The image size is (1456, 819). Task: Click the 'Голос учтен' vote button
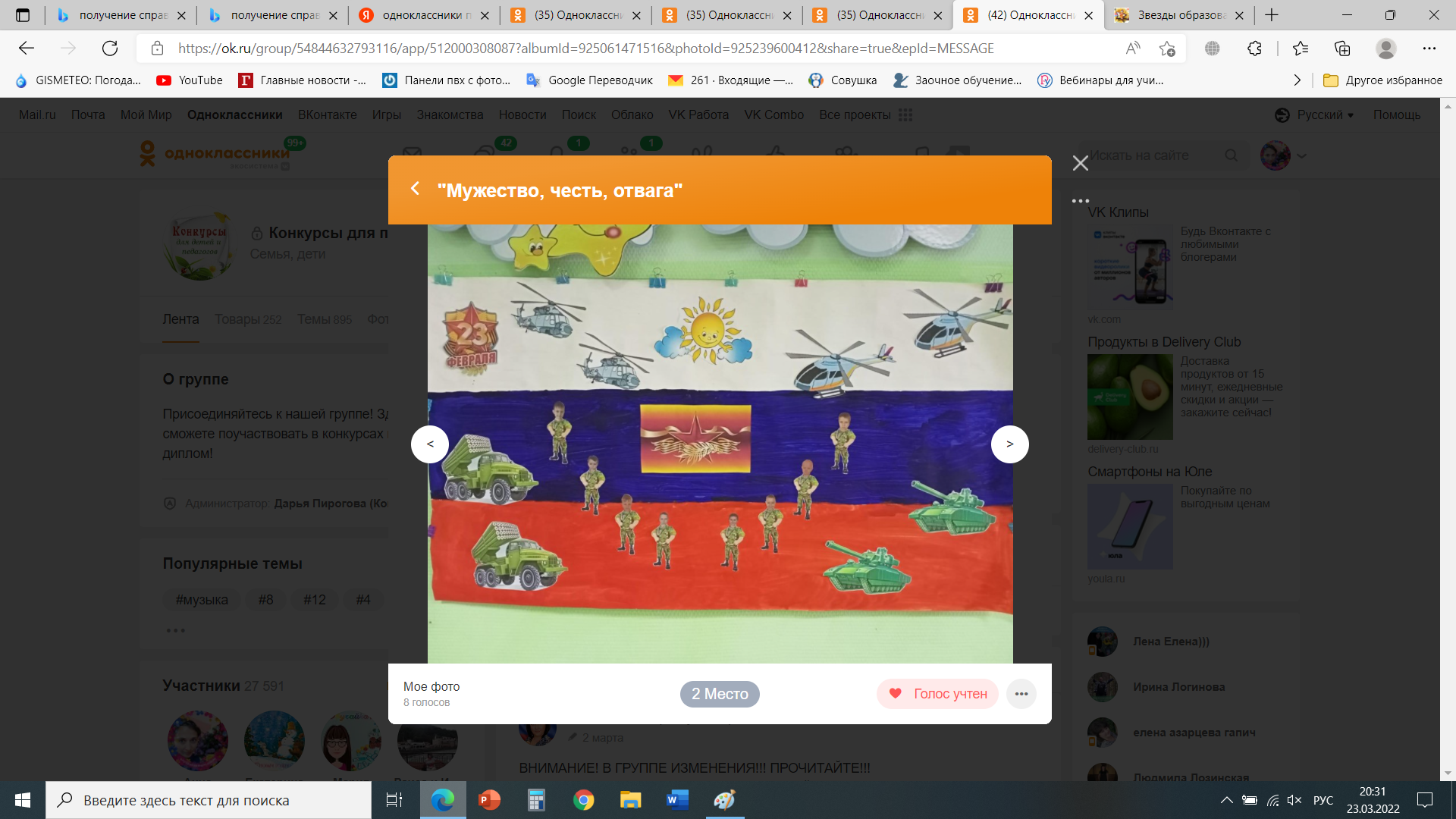(x=937, y=694)
